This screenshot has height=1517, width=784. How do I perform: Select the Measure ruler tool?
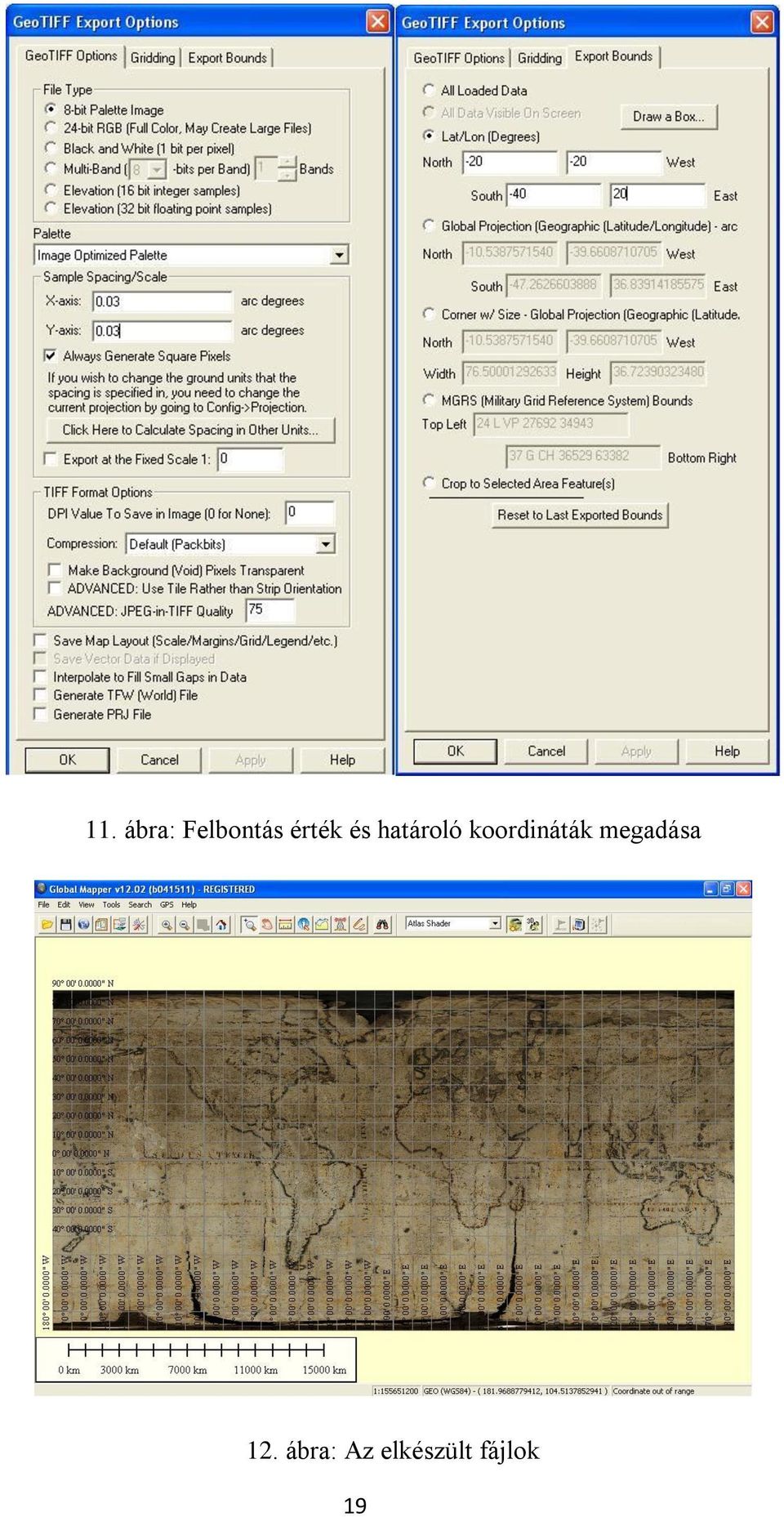click(x=285, y=924)
